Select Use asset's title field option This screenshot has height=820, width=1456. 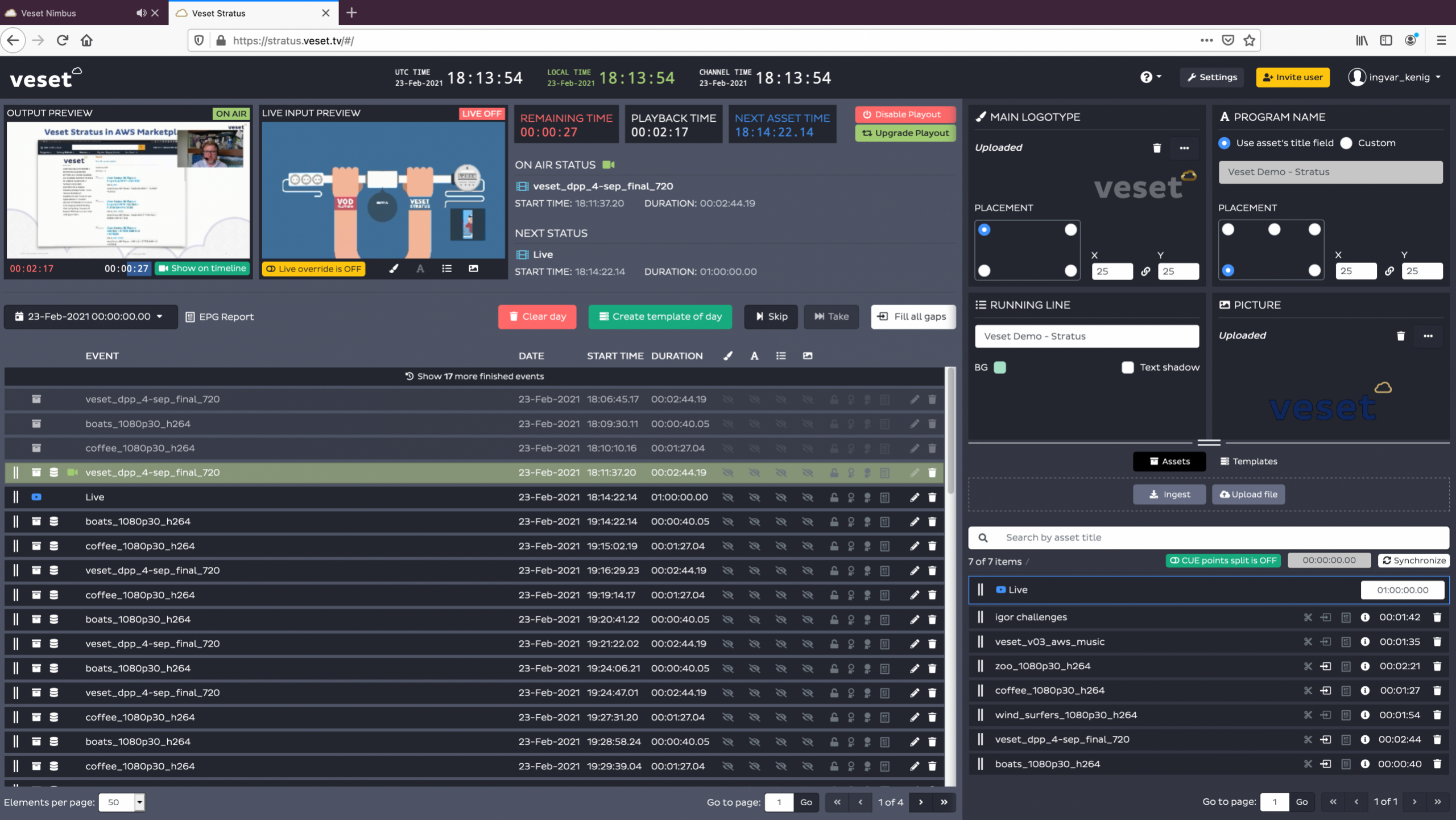(1225, 143)
